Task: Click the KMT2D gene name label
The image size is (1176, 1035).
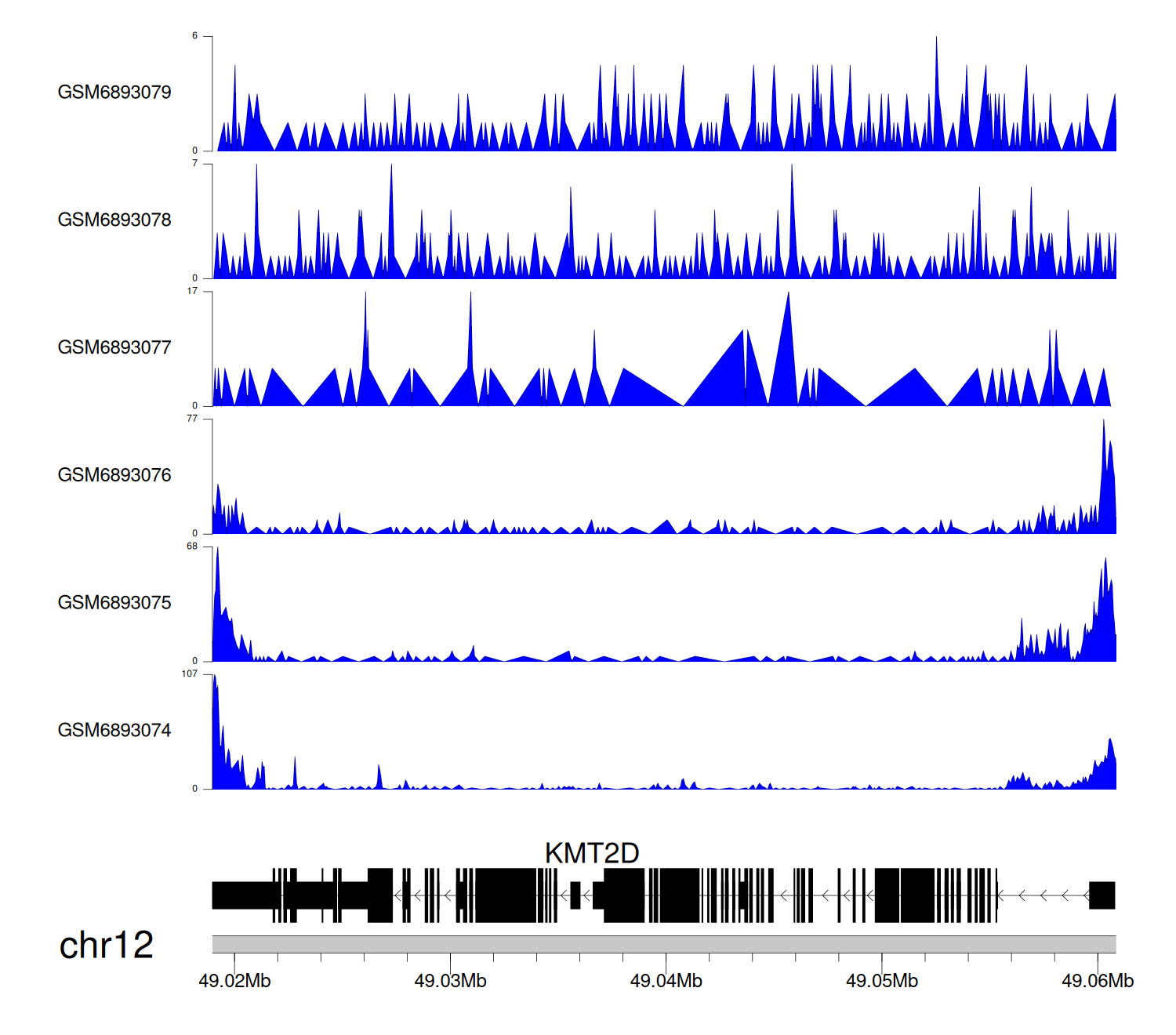Action: pyautogui.click(x=592, y=853)
